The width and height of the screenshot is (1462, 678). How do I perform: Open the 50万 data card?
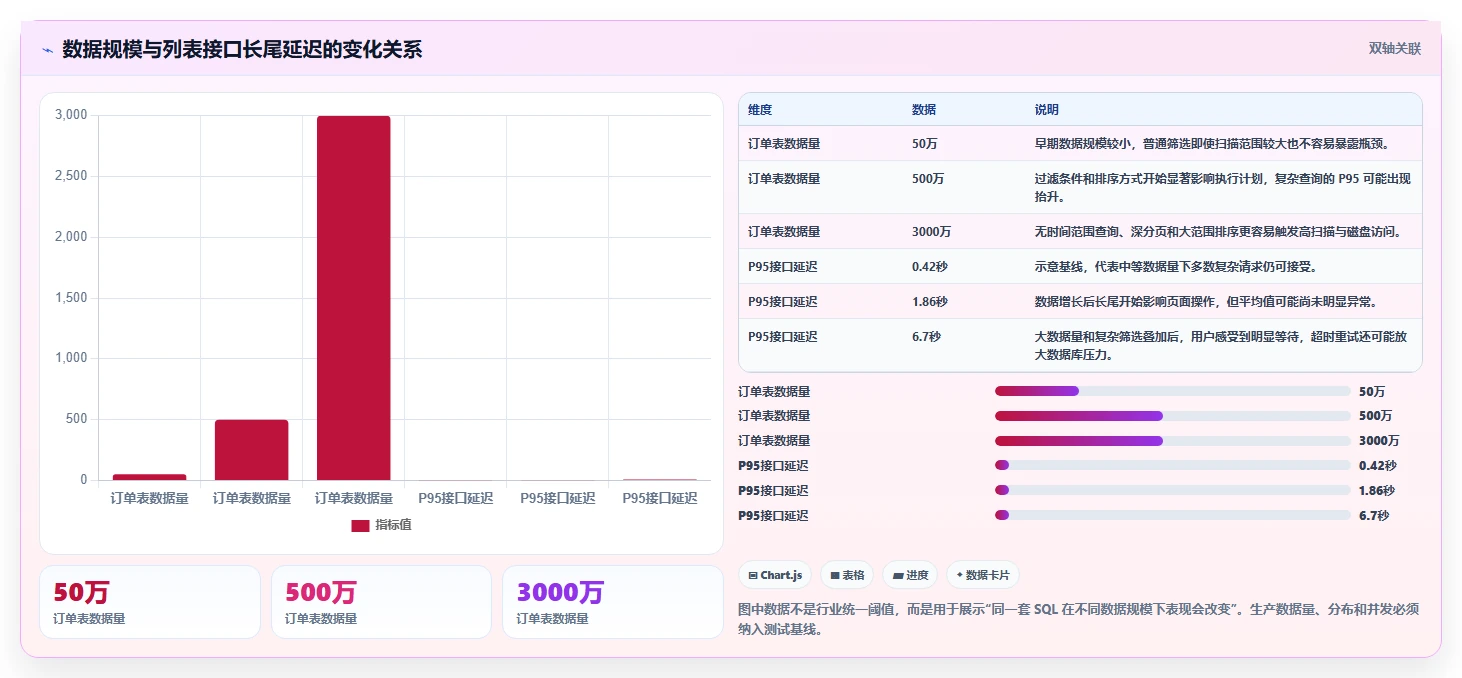pos(150,602)
